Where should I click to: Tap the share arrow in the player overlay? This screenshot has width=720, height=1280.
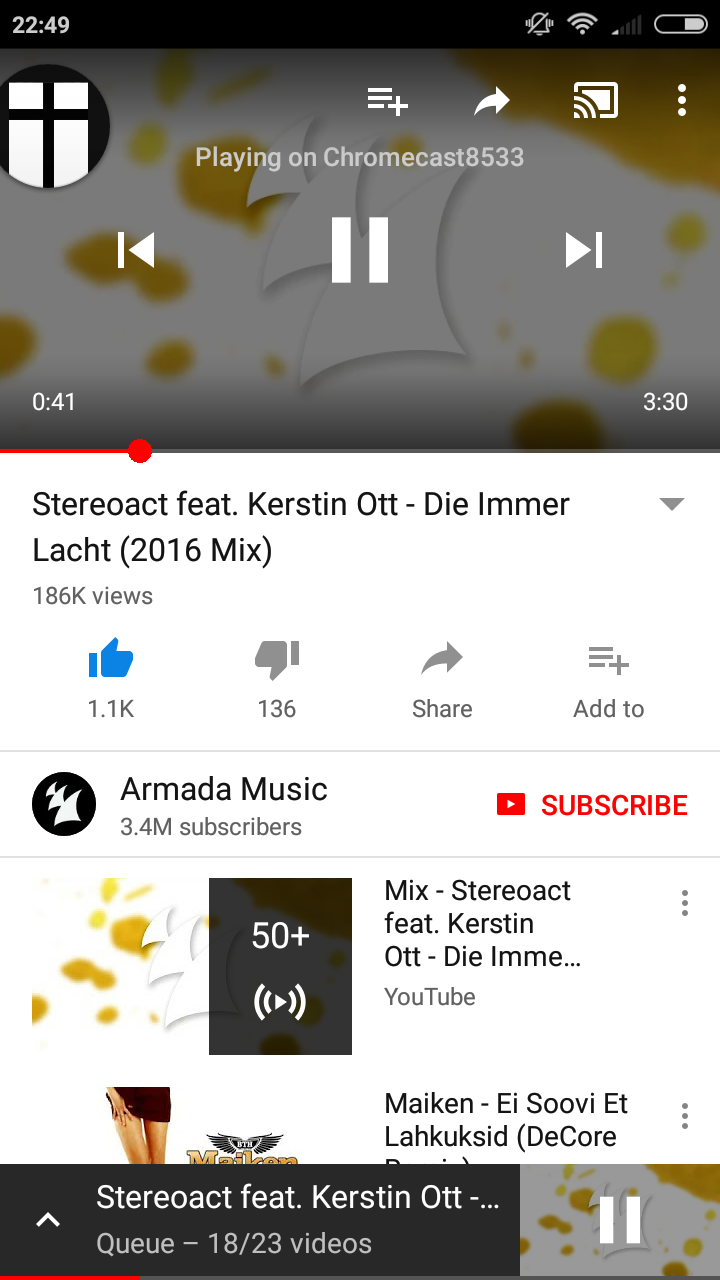pyautogui.click(x=492, y=101)
